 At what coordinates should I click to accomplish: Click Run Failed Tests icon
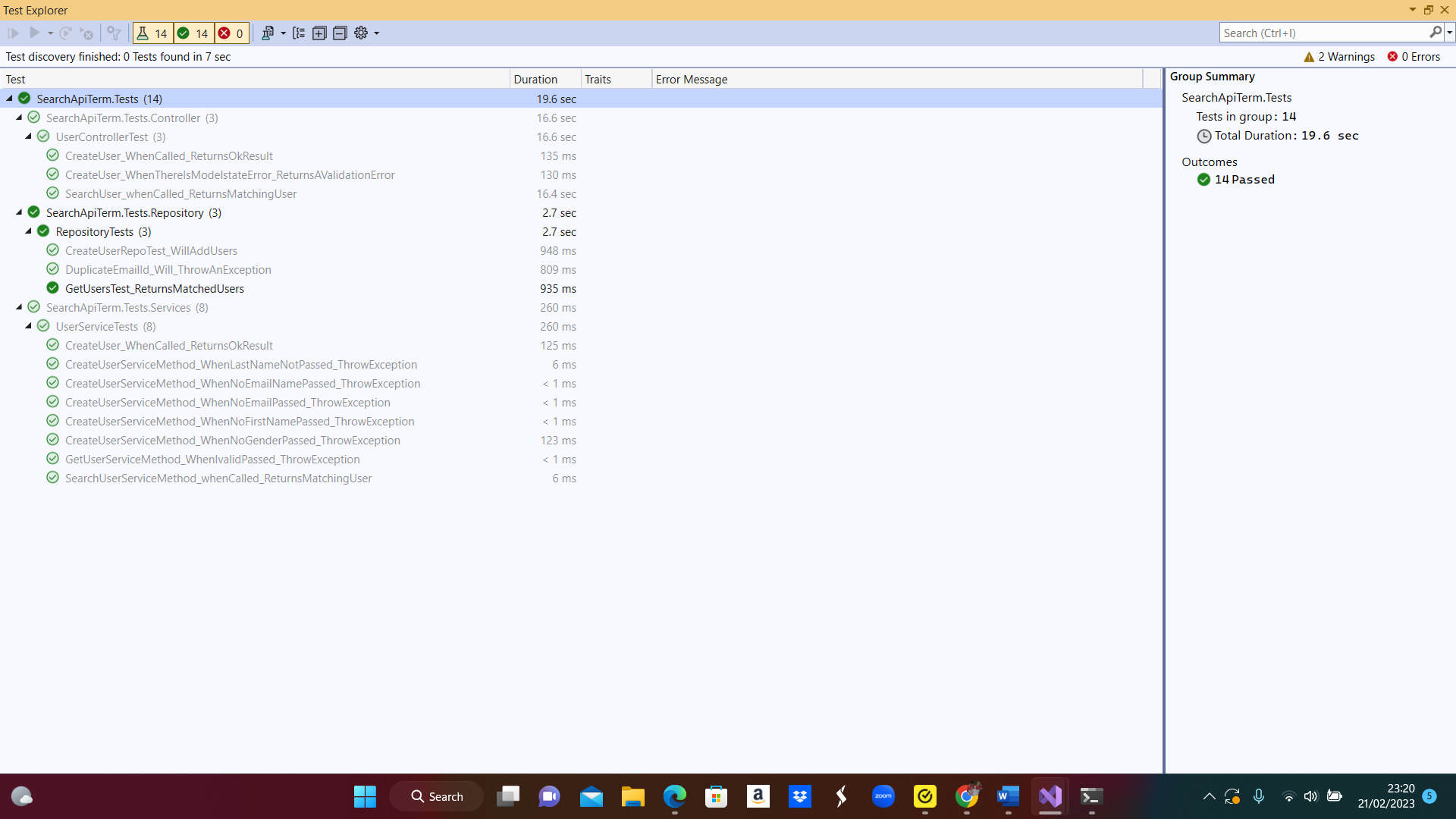coord(86,33)
